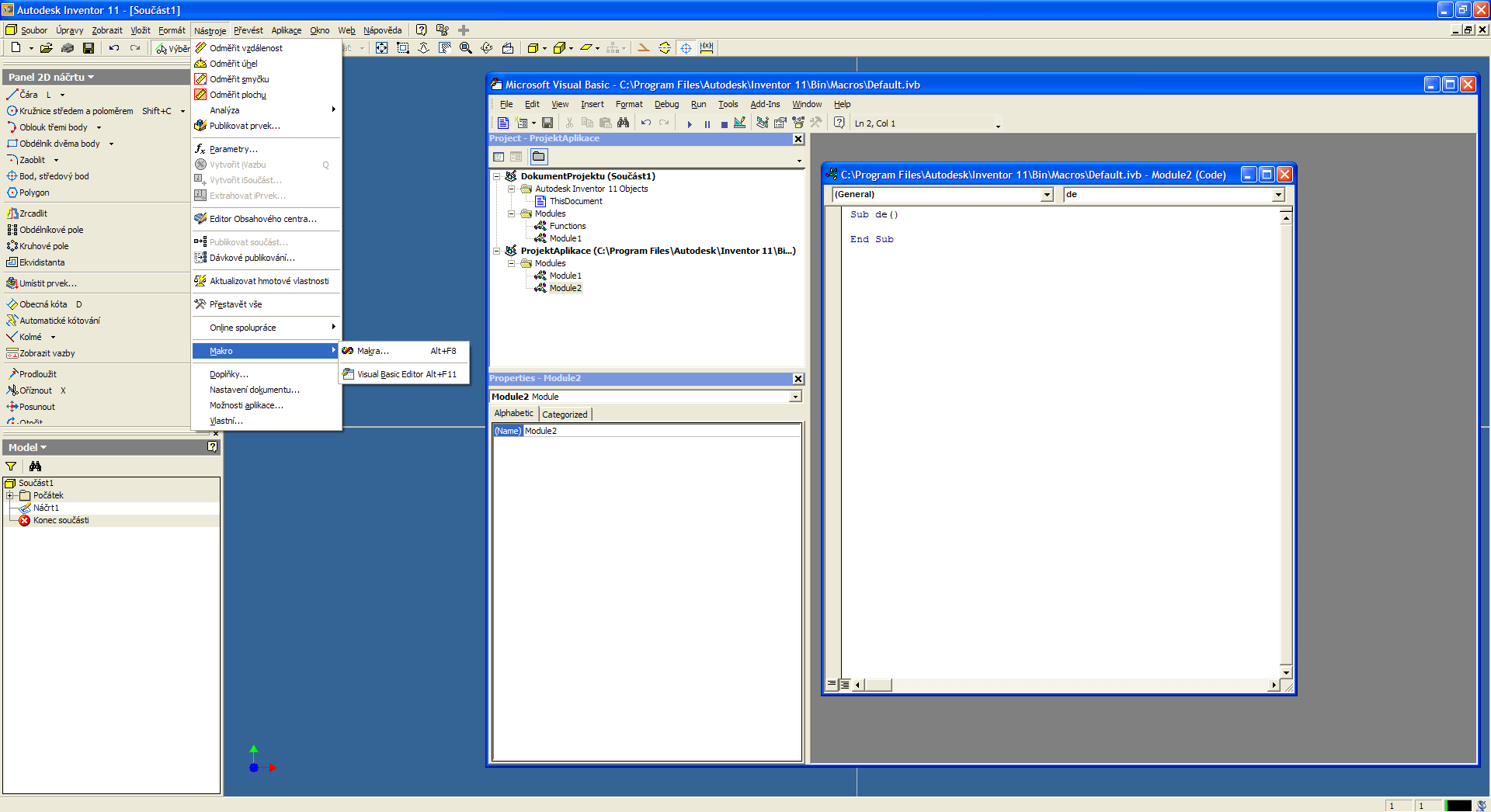Close the Project - ProjektAplikace panel
1491x812 pixels.
point(798,139)
